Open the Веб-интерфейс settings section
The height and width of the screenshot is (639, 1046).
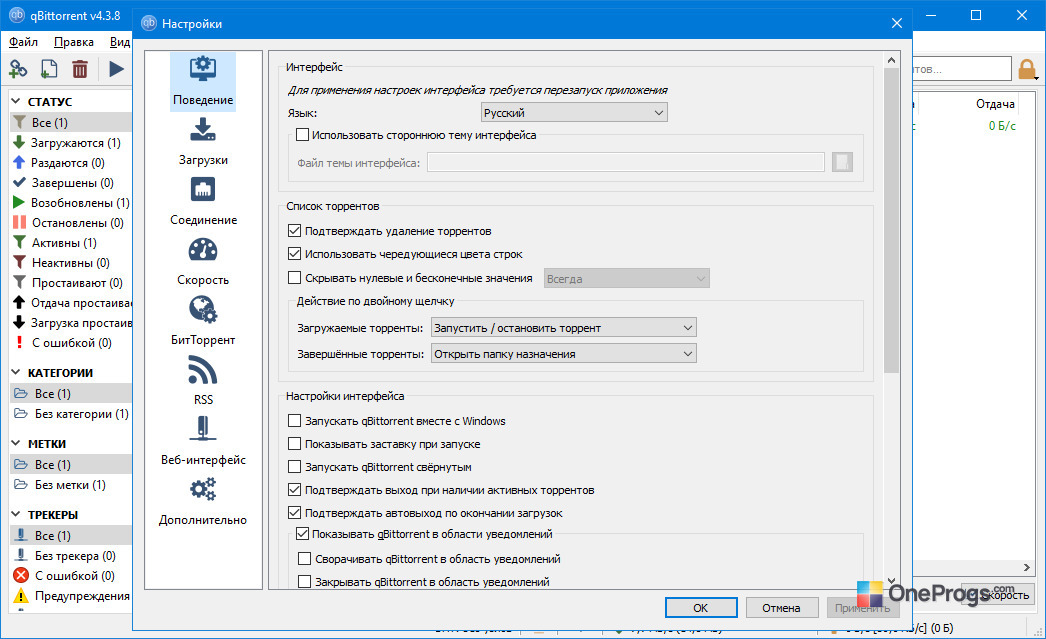203,442
